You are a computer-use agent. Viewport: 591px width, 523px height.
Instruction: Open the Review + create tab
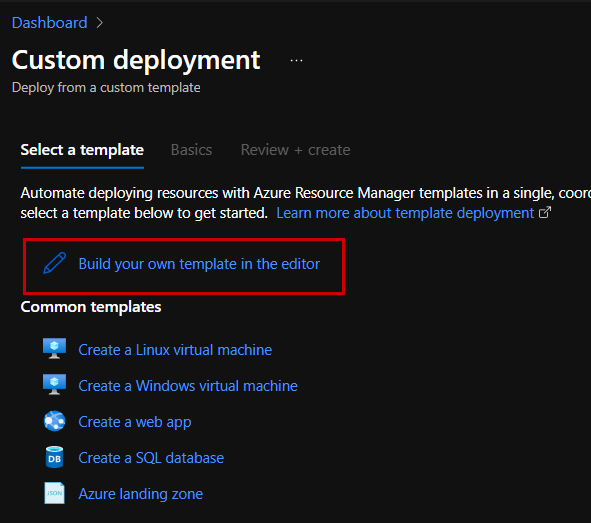coord(296,150)
